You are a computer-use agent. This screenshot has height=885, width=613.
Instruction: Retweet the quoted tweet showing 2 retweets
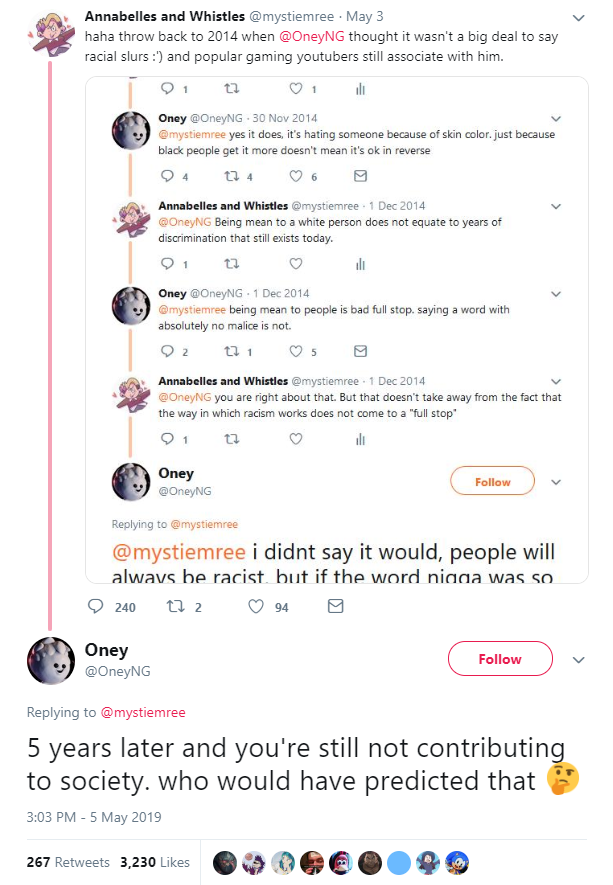coord(176,607)
